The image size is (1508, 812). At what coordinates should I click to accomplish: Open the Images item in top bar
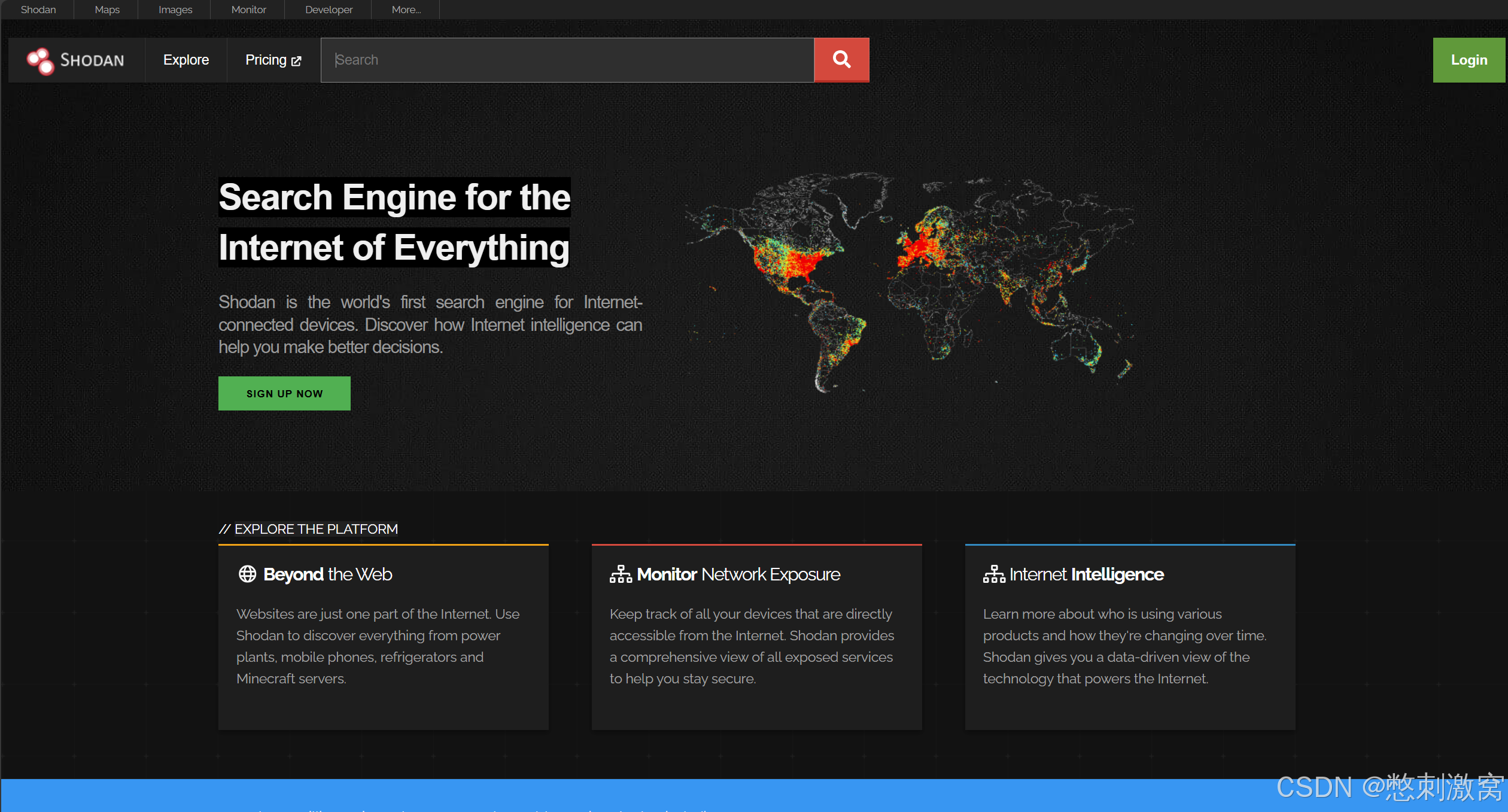[x=175, y=10]
